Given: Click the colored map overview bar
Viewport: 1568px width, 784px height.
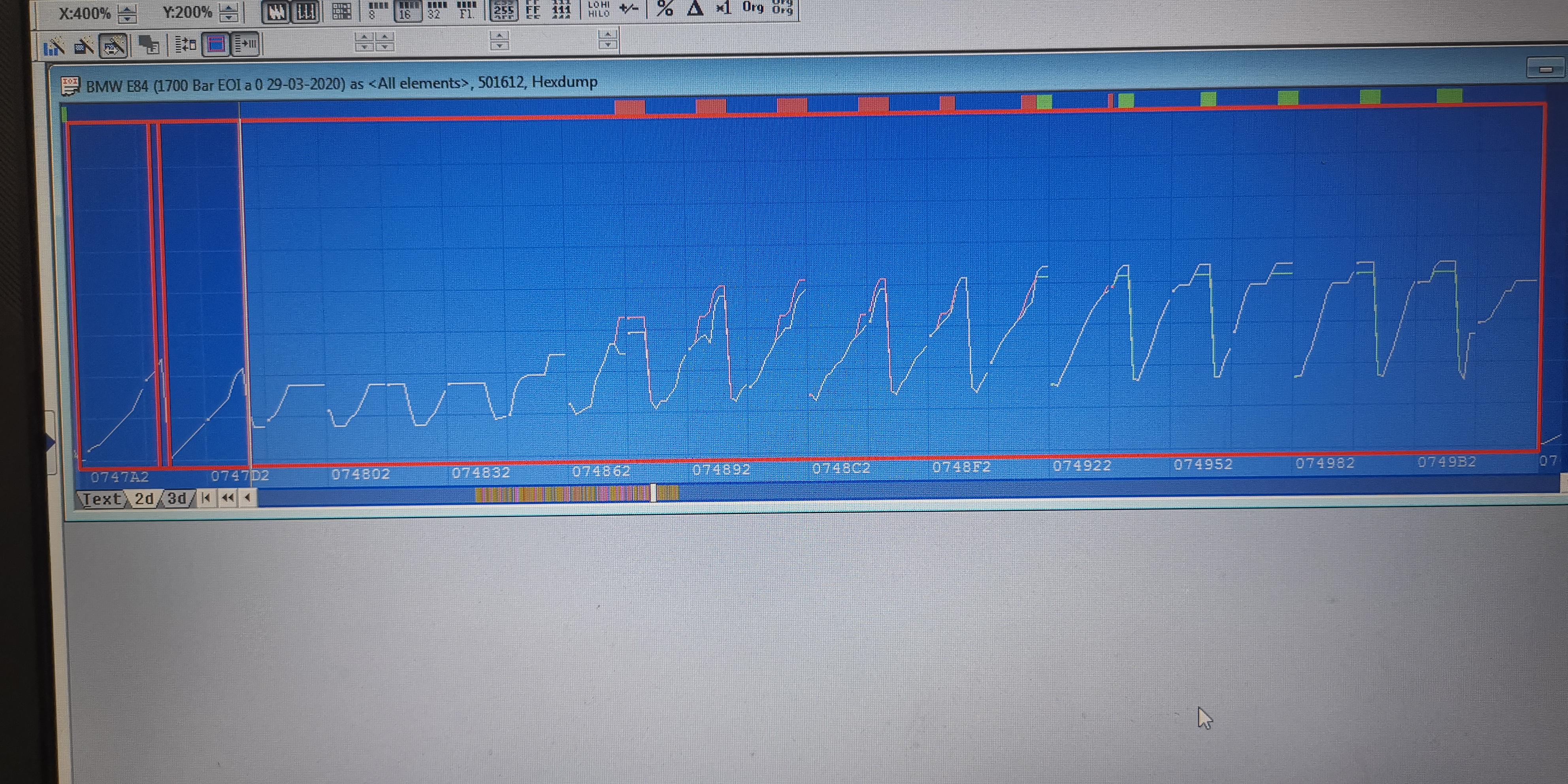Looking at the screenshot, I should click(x=577, y=493).
